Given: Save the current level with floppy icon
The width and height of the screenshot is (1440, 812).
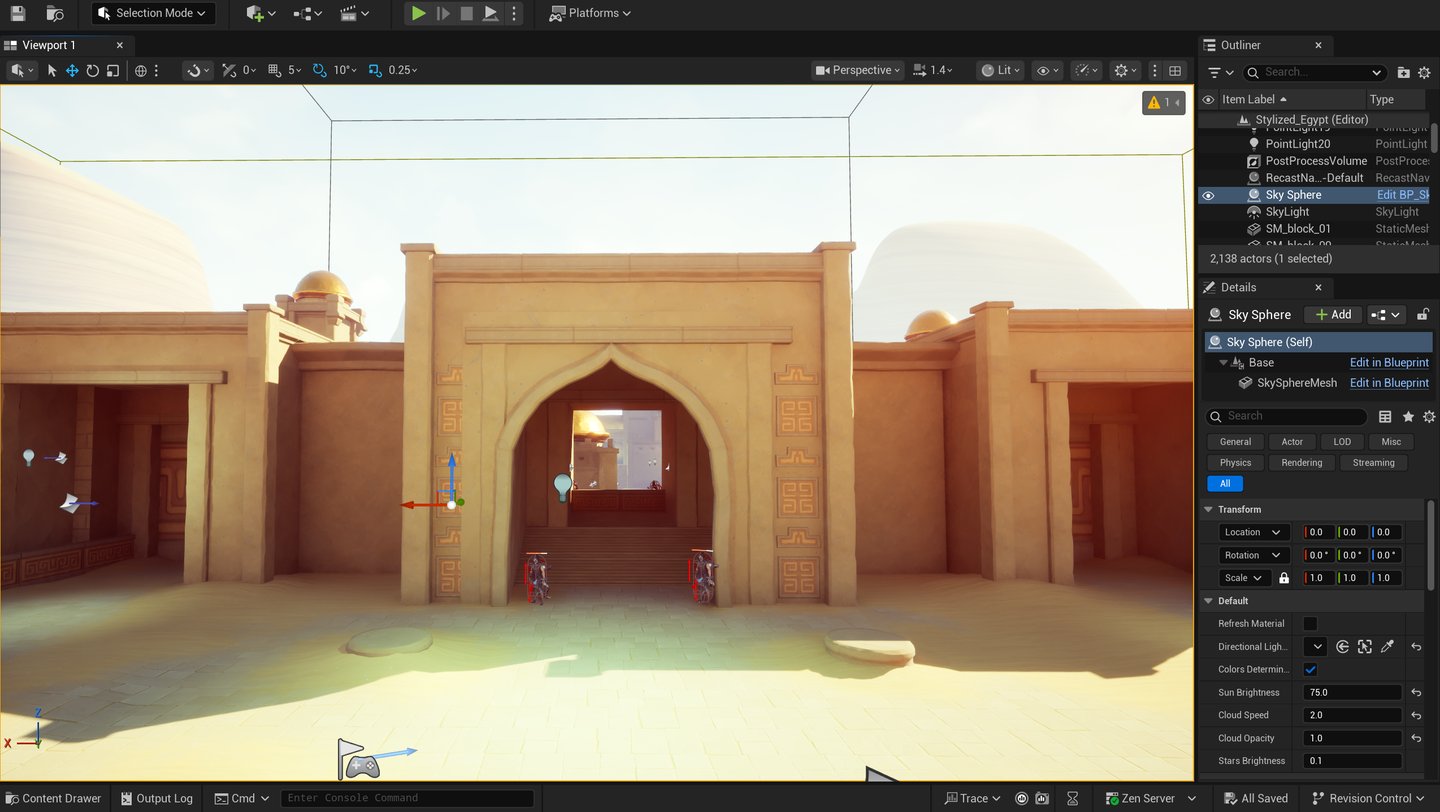Looking at the screenshot, I should [x=18, y=13].
